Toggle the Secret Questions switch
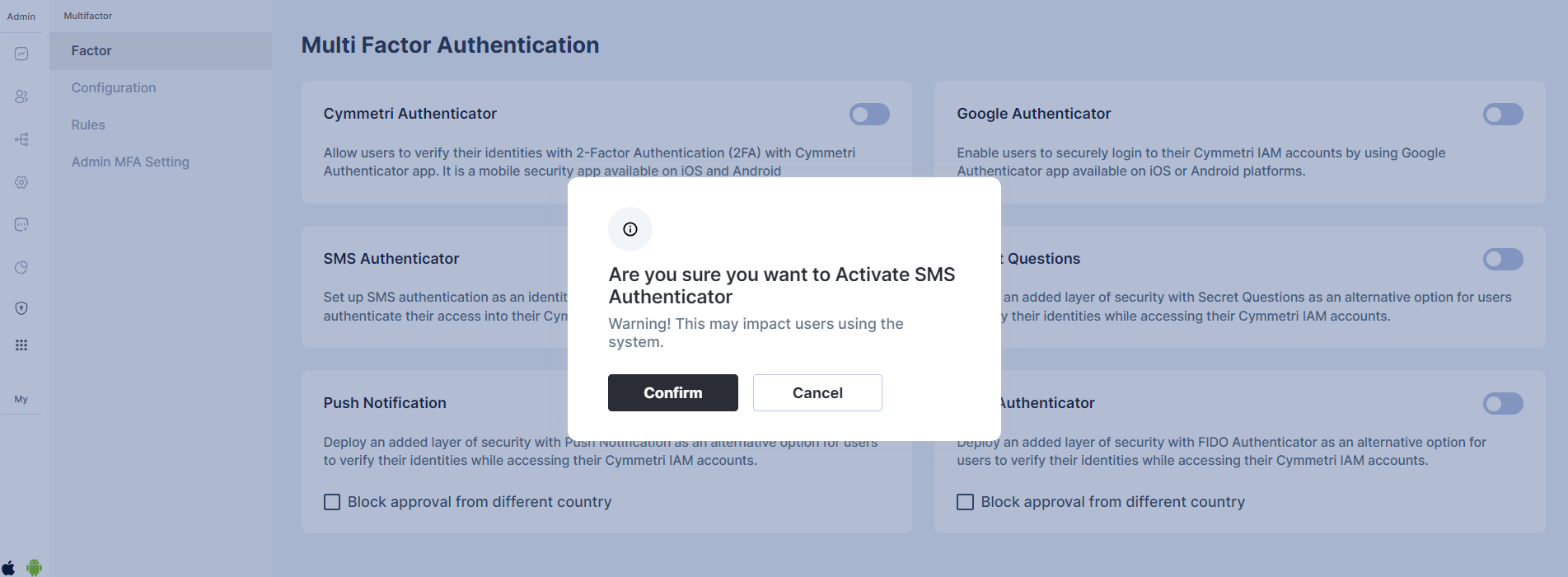 [1502, 260]
